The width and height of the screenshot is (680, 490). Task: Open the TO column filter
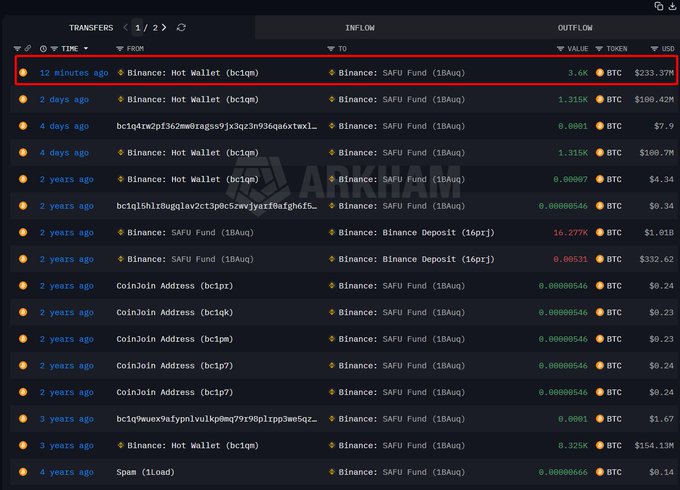click(331, 48)
